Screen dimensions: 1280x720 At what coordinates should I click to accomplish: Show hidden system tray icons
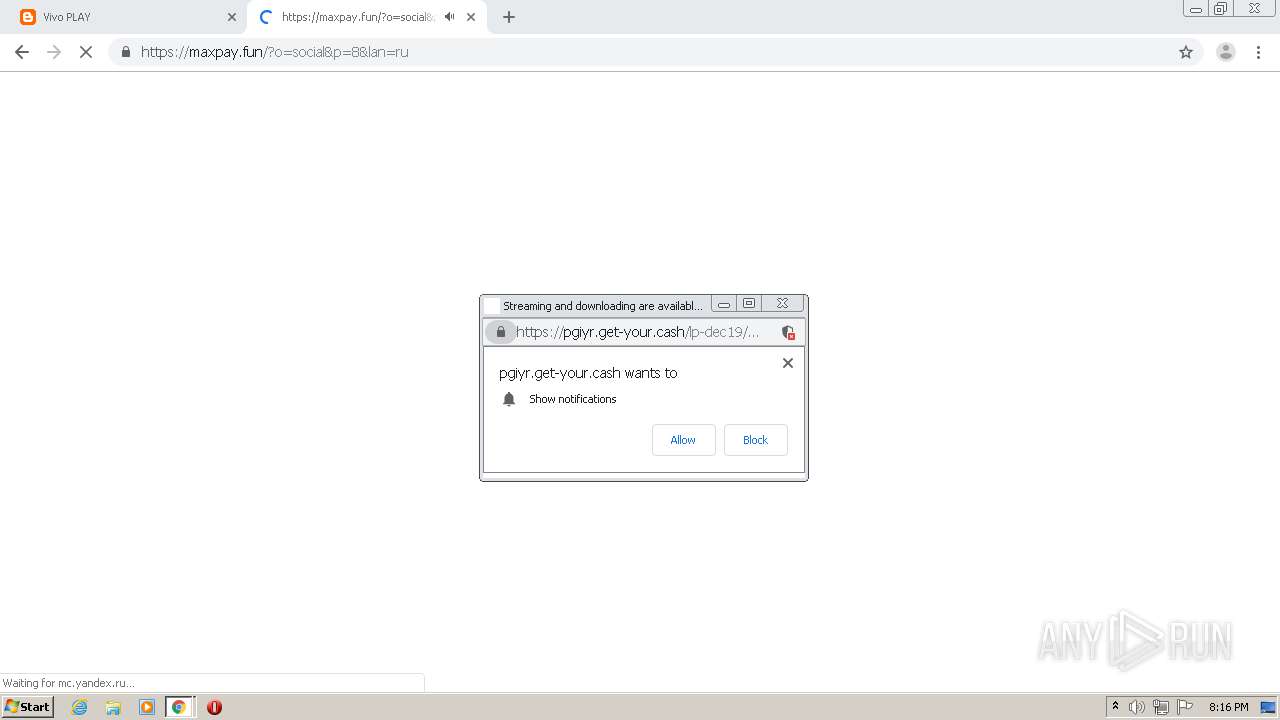point(1116,707)
